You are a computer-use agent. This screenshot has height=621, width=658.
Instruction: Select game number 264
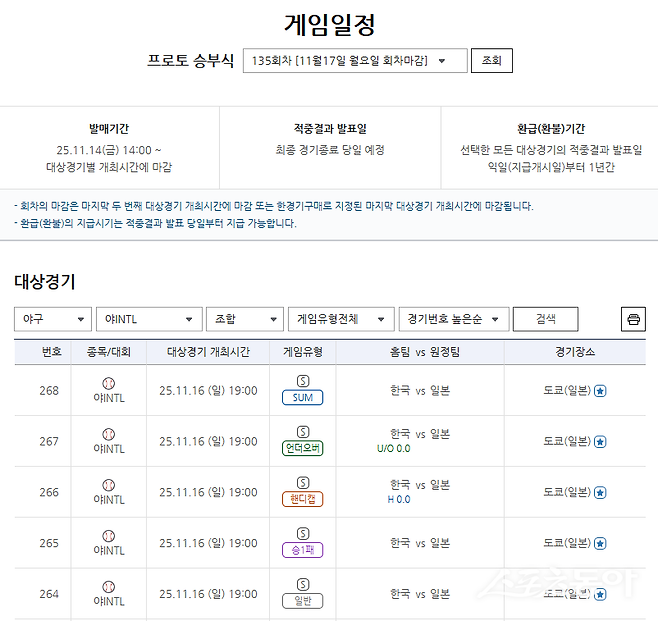pos(49,594)
